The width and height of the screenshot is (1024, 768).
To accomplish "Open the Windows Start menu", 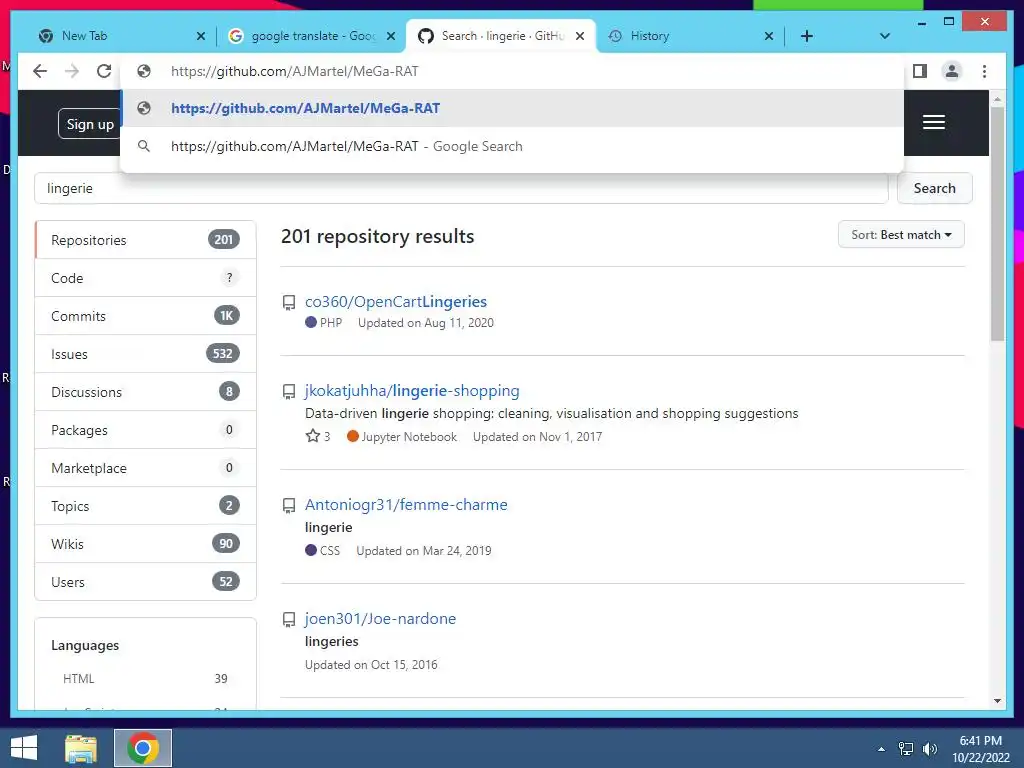I will pos(24,748).
